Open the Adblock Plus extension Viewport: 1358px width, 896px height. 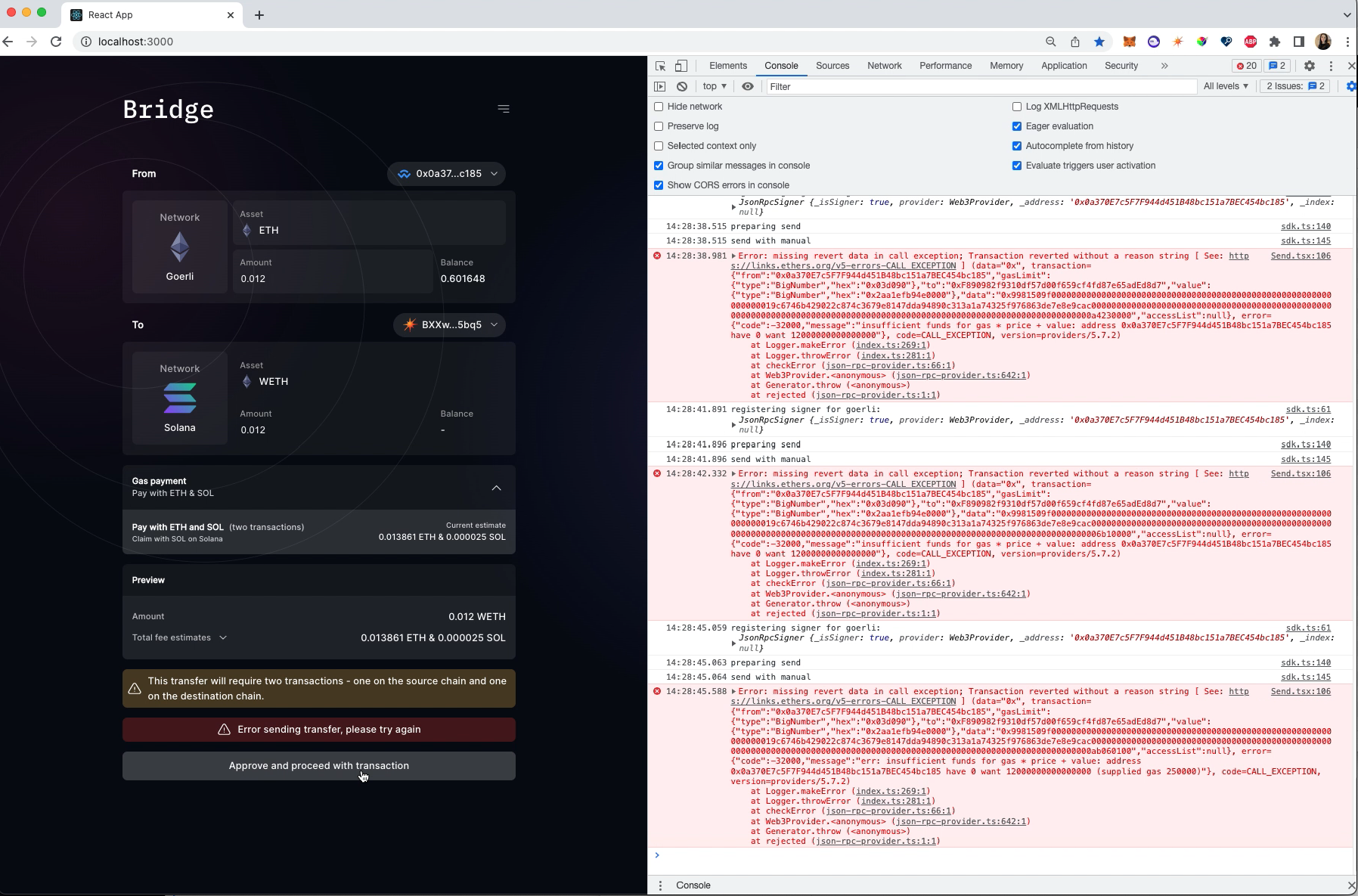click(1251, 42)
